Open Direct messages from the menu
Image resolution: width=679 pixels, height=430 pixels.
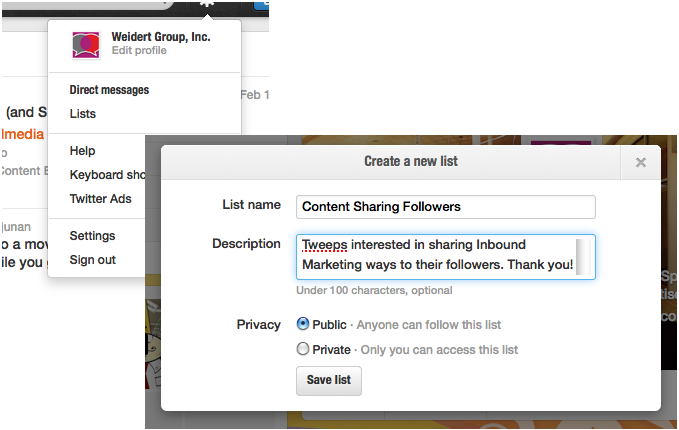[109, 90]
